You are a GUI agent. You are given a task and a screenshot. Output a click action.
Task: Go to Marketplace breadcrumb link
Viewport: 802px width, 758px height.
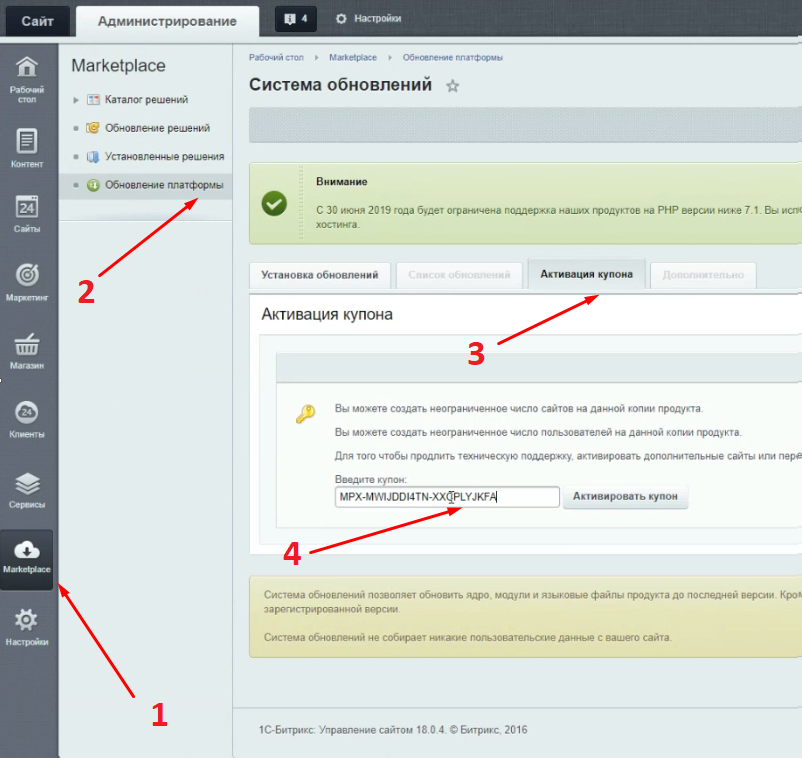(x=353, y=57)
